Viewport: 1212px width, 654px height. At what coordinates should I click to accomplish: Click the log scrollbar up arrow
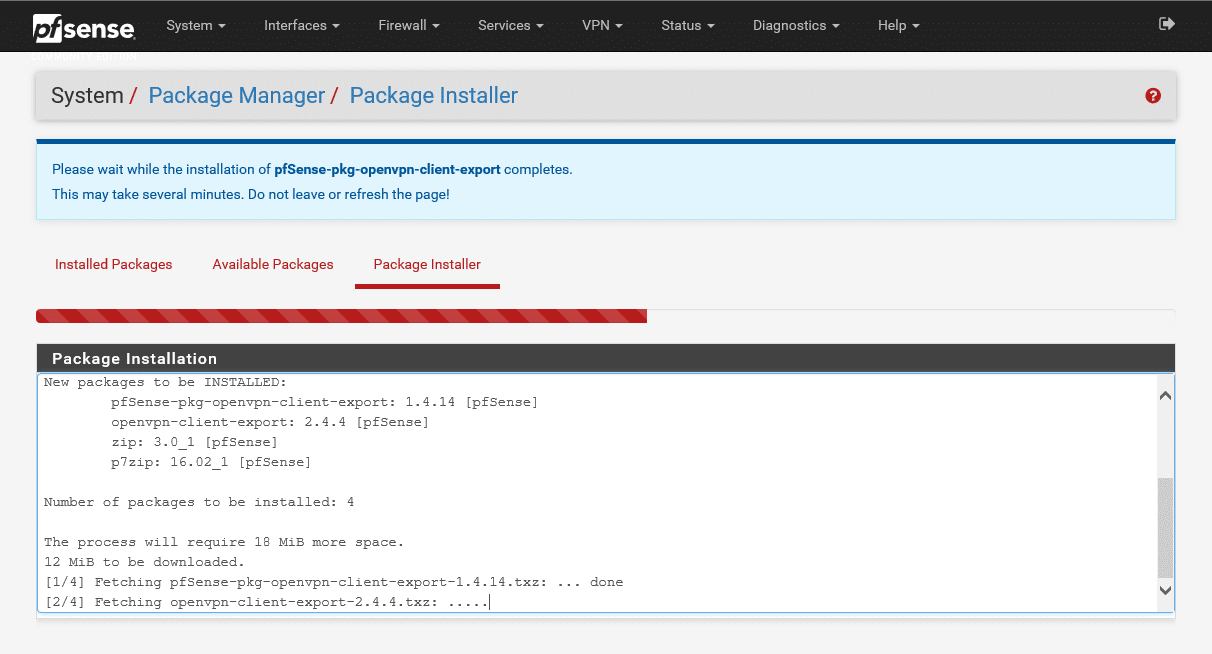(x=1165, y=396)
